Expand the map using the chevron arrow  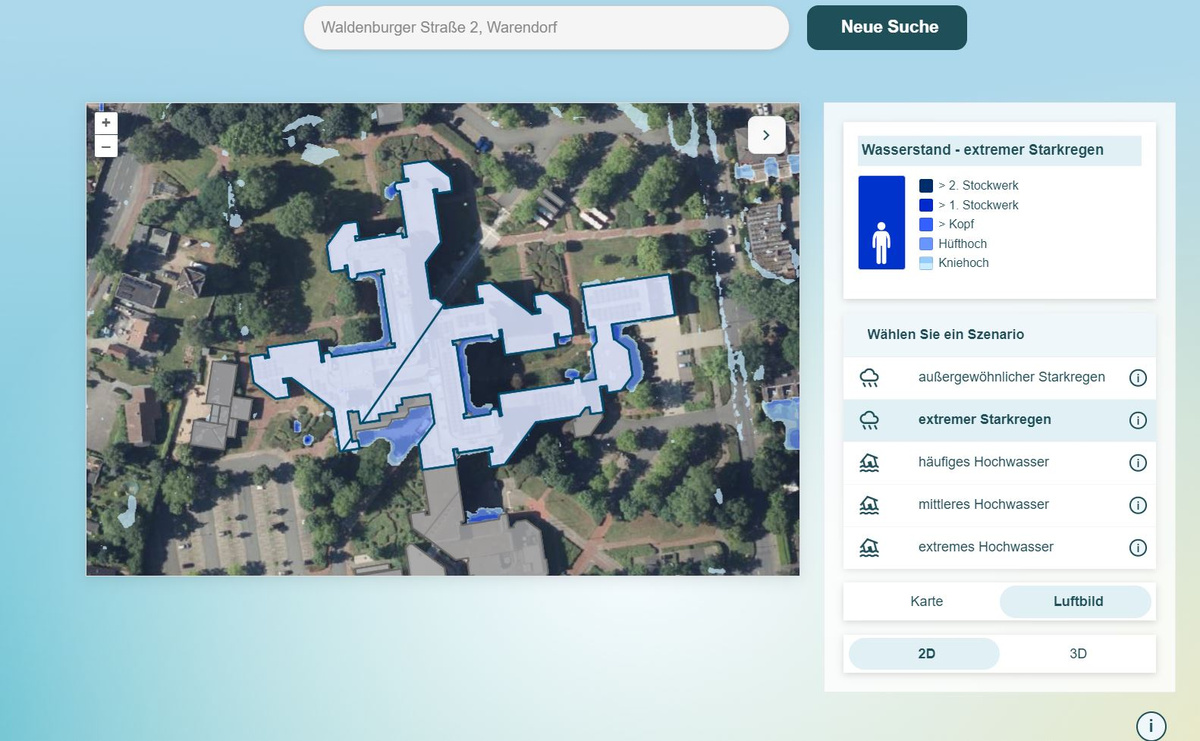[x=766, y=134]
